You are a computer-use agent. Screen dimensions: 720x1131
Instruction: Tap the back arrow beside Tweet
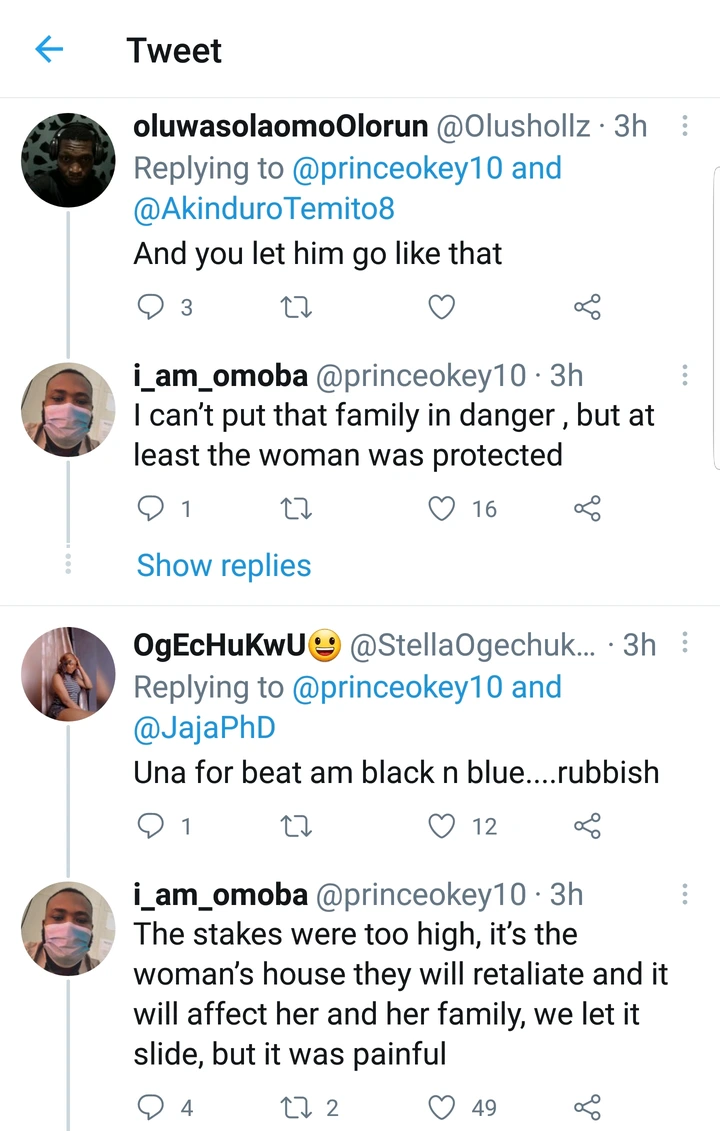pos(49,50)
